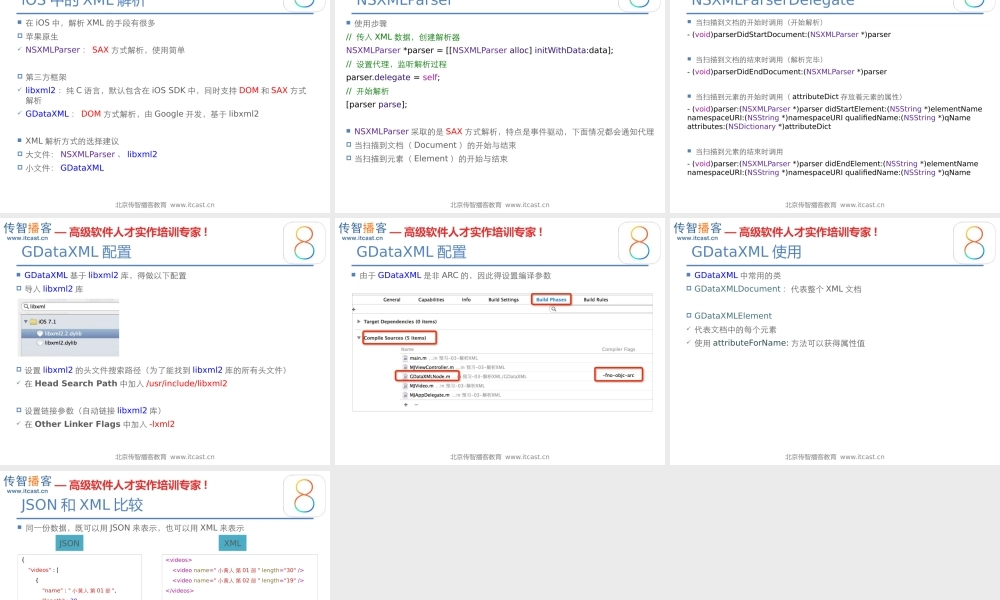Collapse the iOS 7.1 folder

click(25, 321)
